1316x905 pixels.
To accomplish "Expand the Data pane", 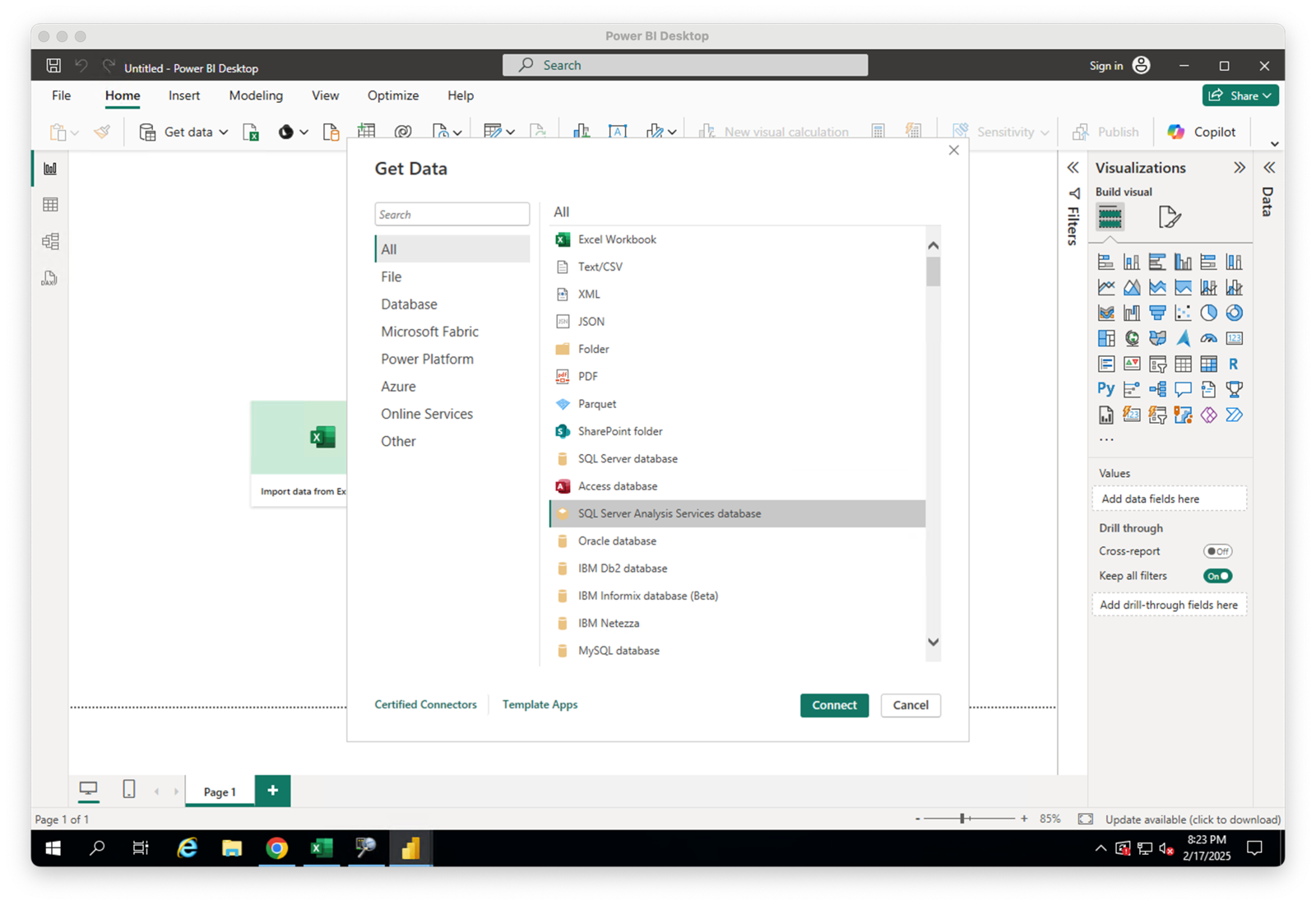I will 1269,168.
